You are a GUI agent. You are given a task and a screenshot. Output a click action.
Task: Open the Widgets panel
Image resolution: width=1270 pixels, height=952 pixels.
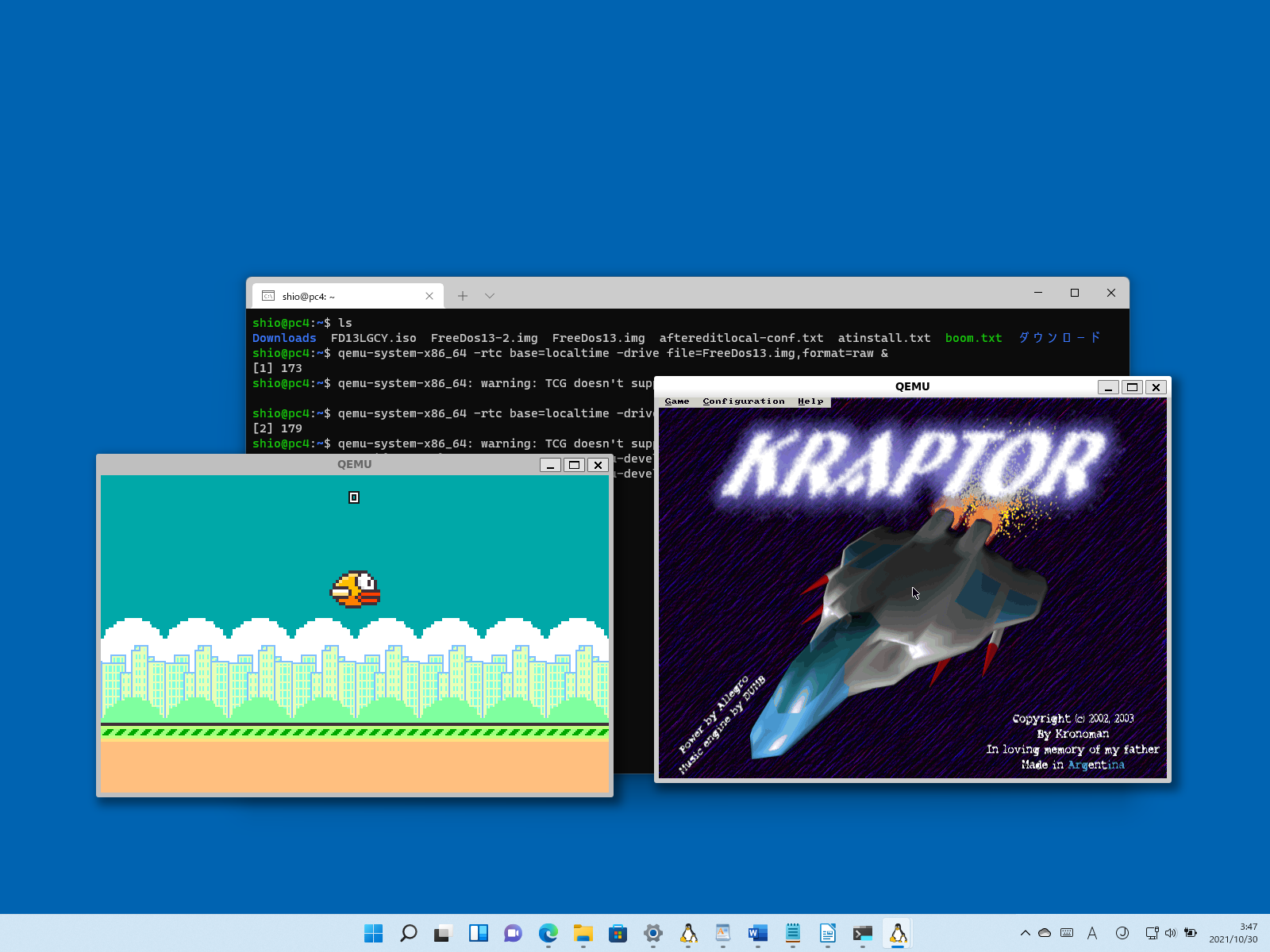[x=479, y=933]
